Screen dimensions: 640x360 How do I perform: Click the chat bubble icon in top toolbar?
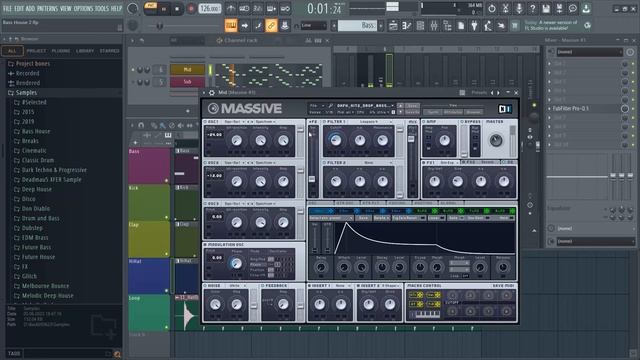(573, 9)
